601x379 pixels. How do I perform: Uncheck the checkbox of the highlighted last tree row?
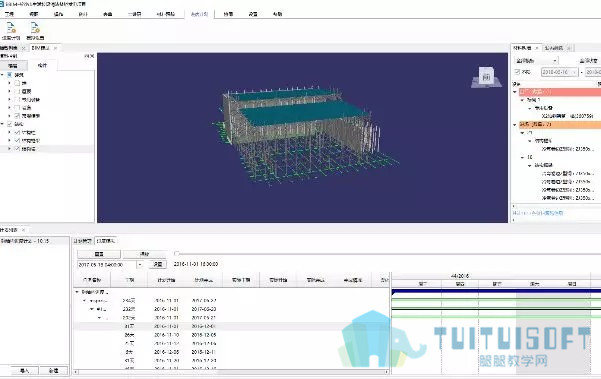tap(17, 149)
